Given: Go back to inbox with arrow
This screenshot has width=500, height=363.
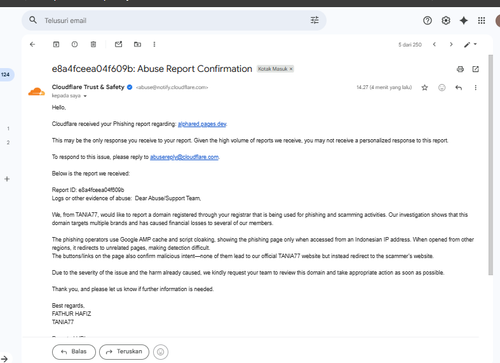Looking at the screenshot, I should (32, 44).
